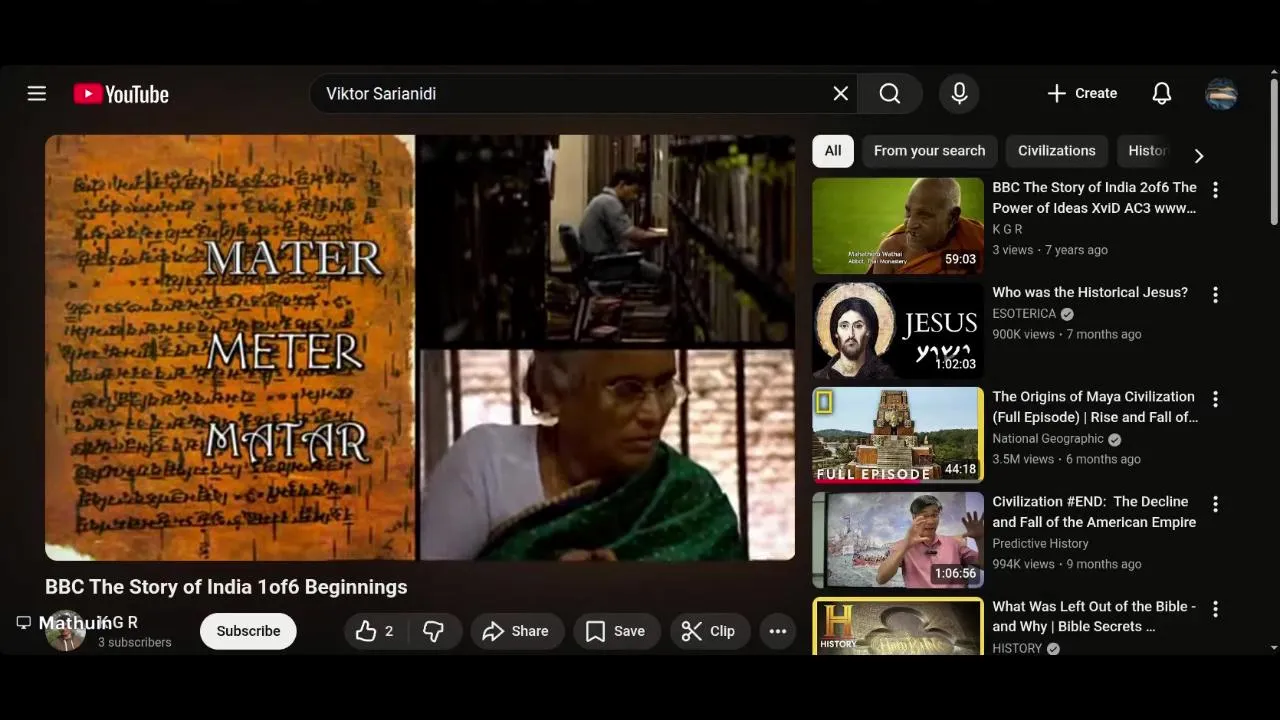Open the History channel Bible Secrets thumbnail

898,626
